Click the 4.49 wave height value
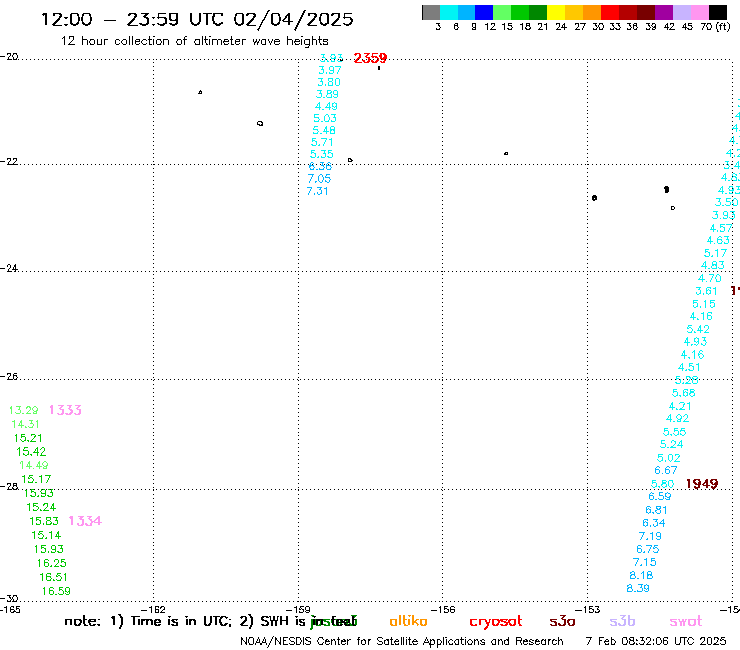The width and height of the screenshot is (740, 650). (x=326, y=106)
